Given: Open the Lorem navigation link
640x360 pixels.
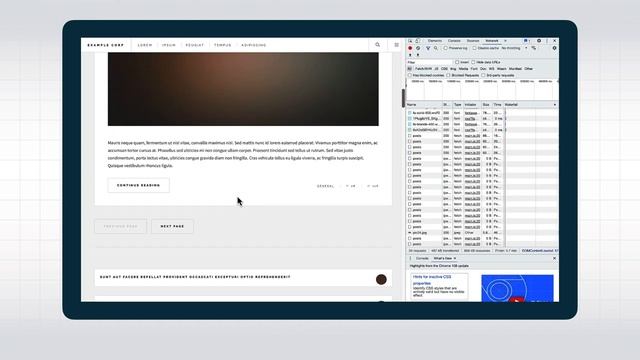Looking at the screenshot, I should tap(145, 45).
